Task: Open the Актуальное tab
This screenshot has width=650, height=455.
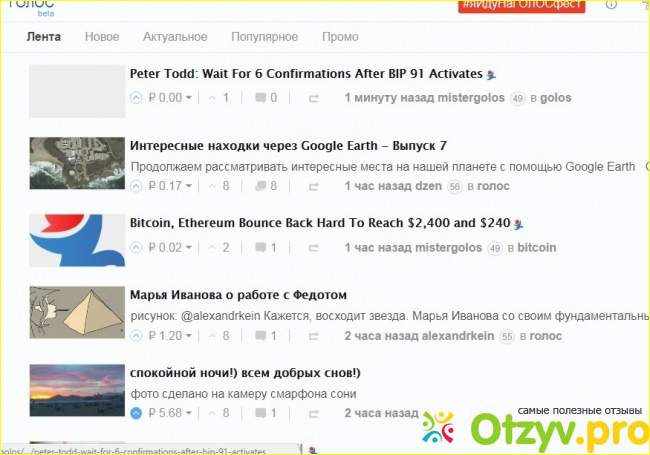Action: tap(175, 37)
